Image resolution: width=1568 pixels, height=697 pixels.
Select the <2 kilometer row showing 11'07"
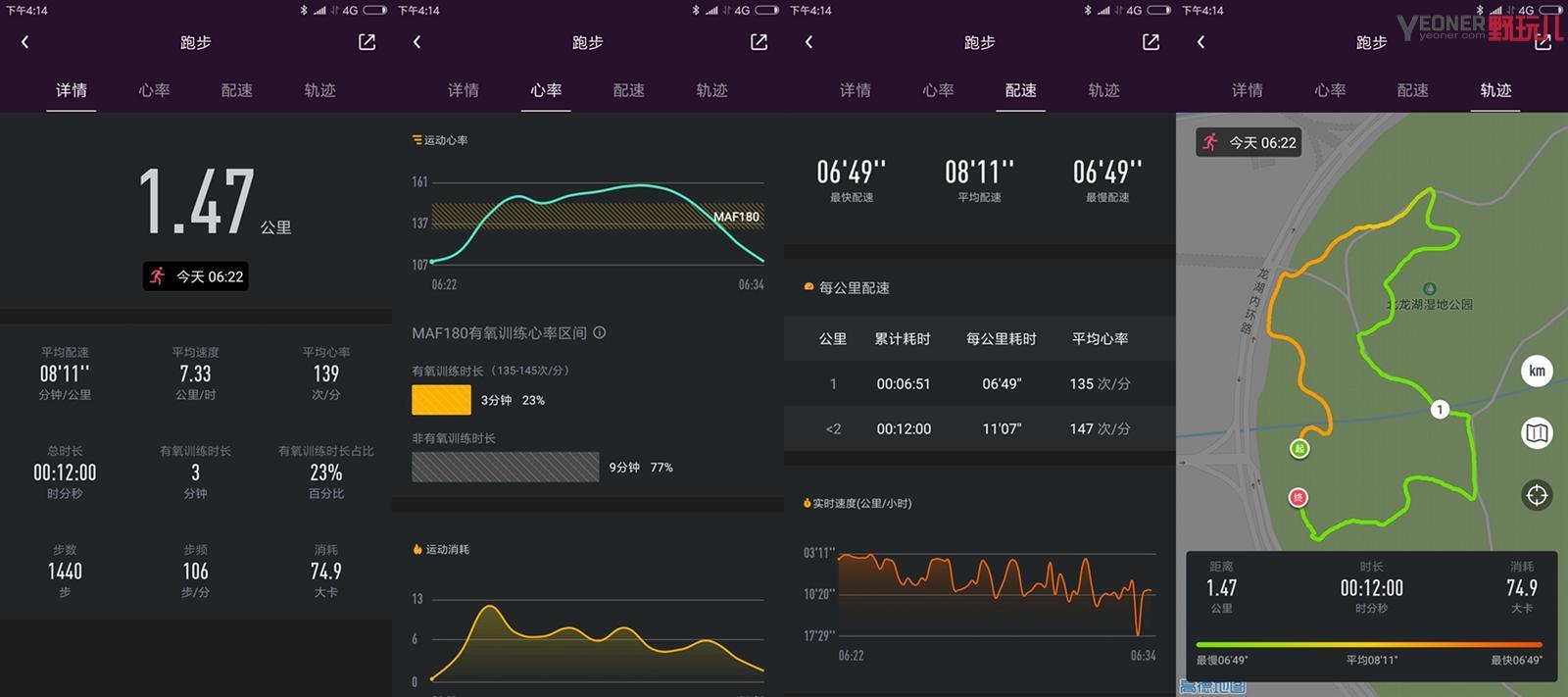pos(979,428)
